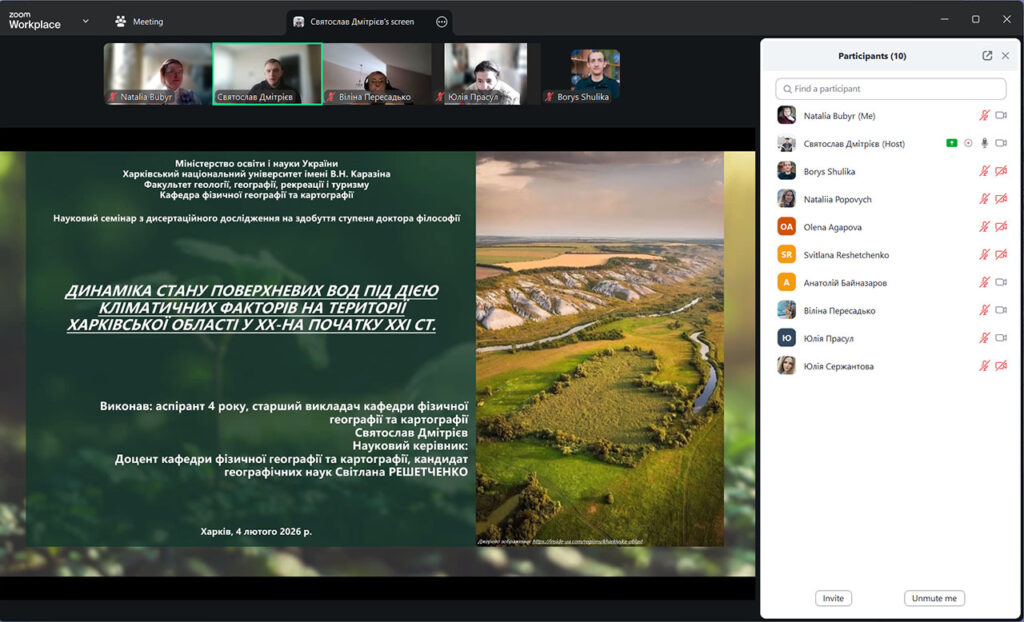Click the camera icon for Анатолій Байназаров
This screenshot has height=622, width=1024.
(1001, 283)
